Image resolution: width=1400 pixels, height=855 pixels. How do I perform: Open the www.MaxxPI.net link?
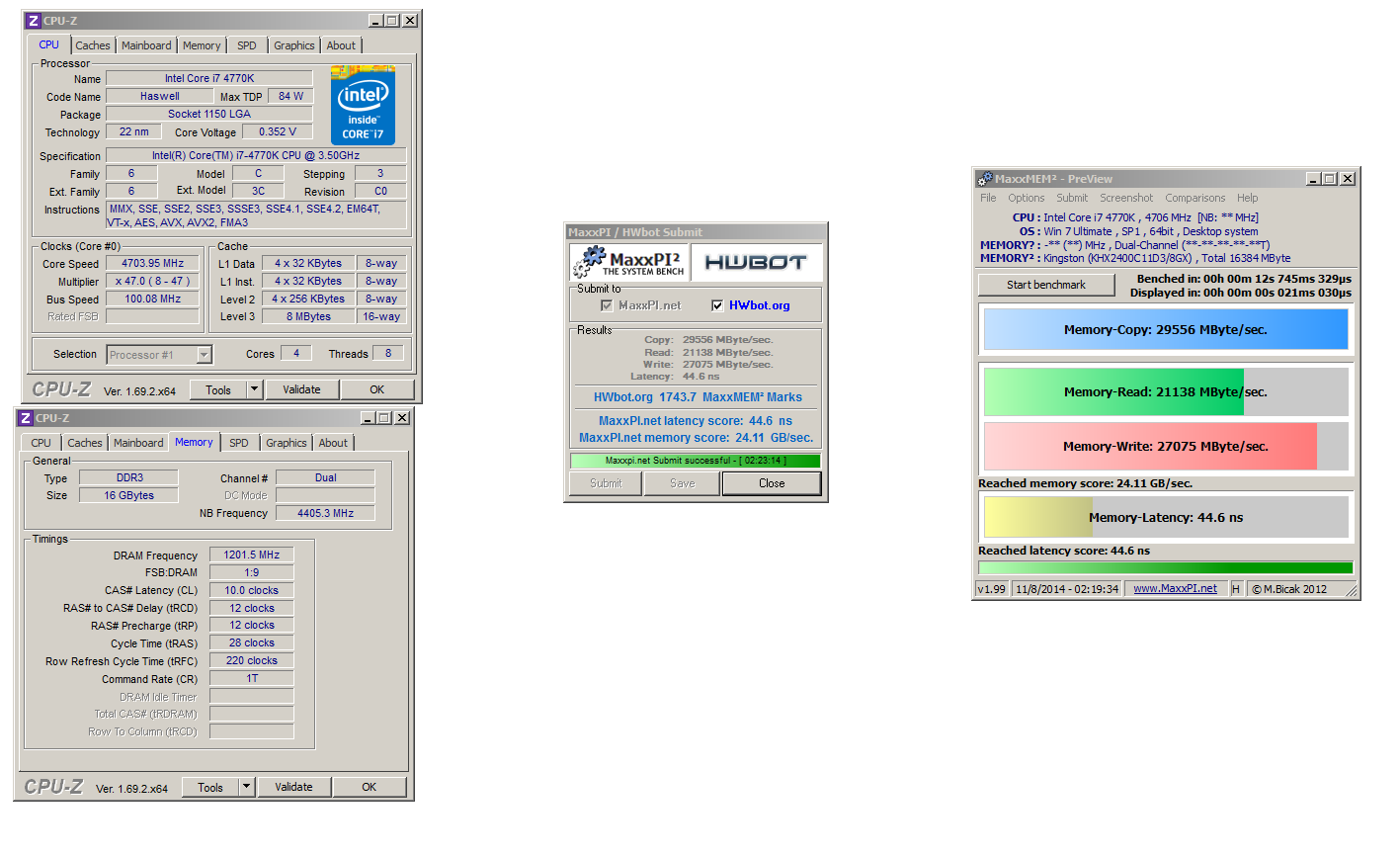click(x=1175, y=588)
